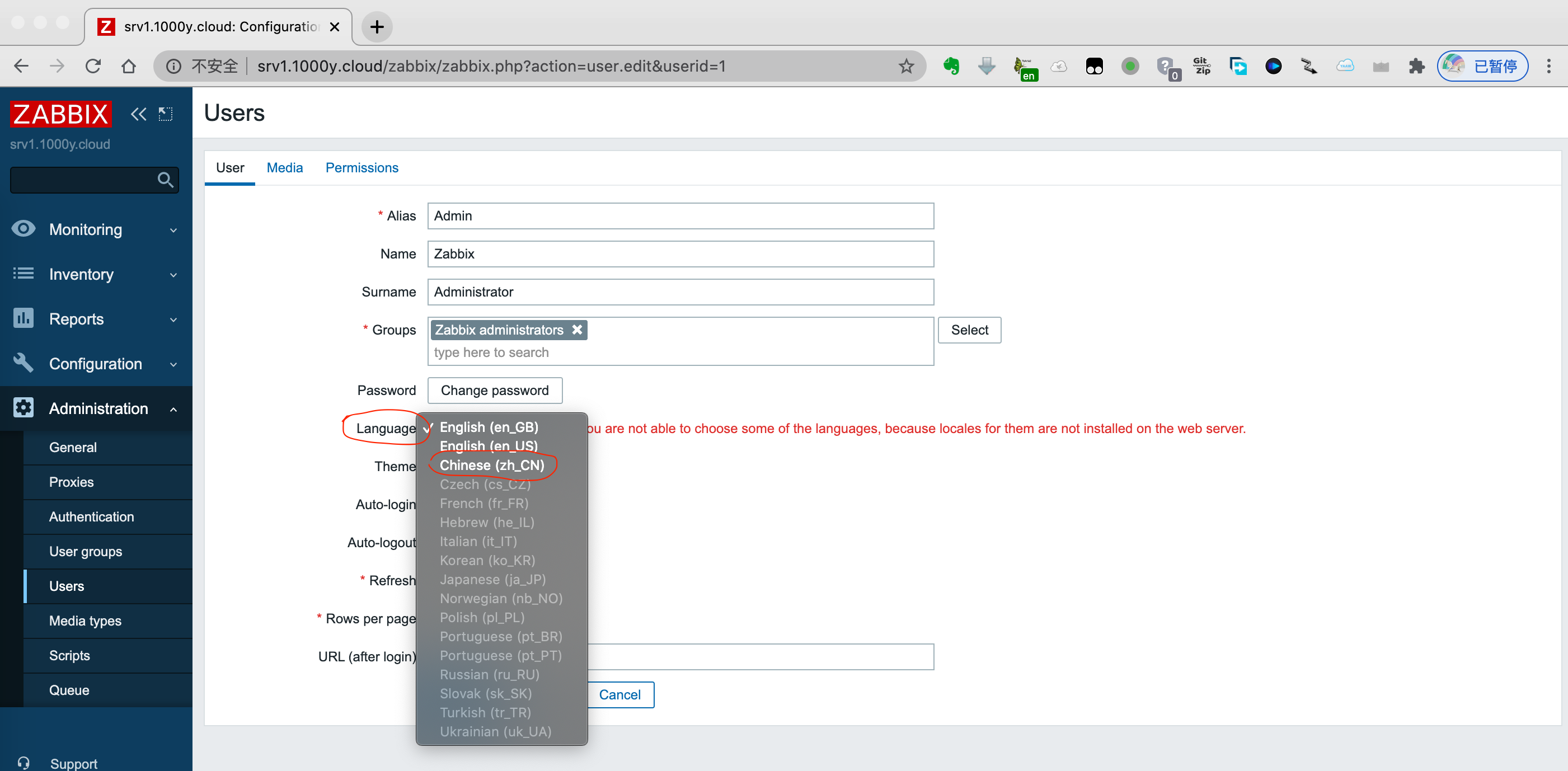Click the Cancel button
Screen dimensions: 1568x771
[x=619, y=694]
